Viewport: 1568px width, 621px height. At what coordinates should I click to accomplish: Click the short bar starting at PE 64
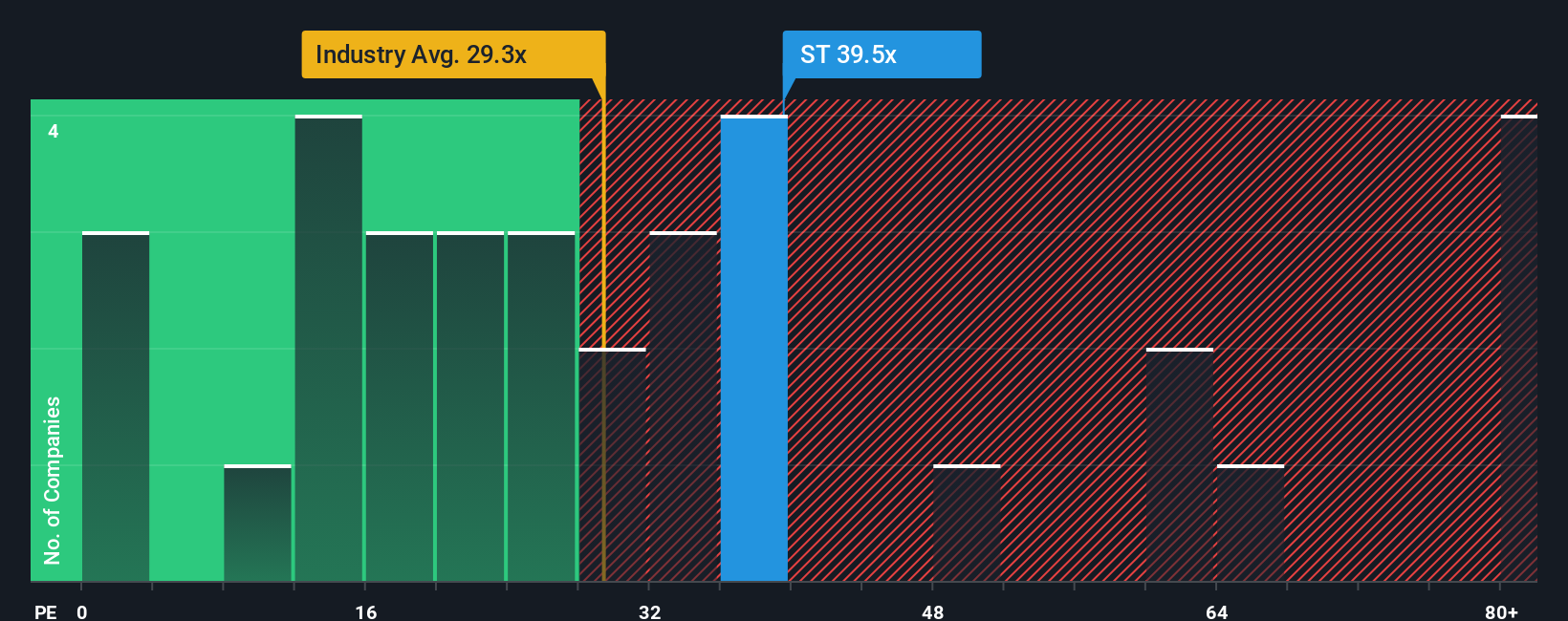(1251, 524)
